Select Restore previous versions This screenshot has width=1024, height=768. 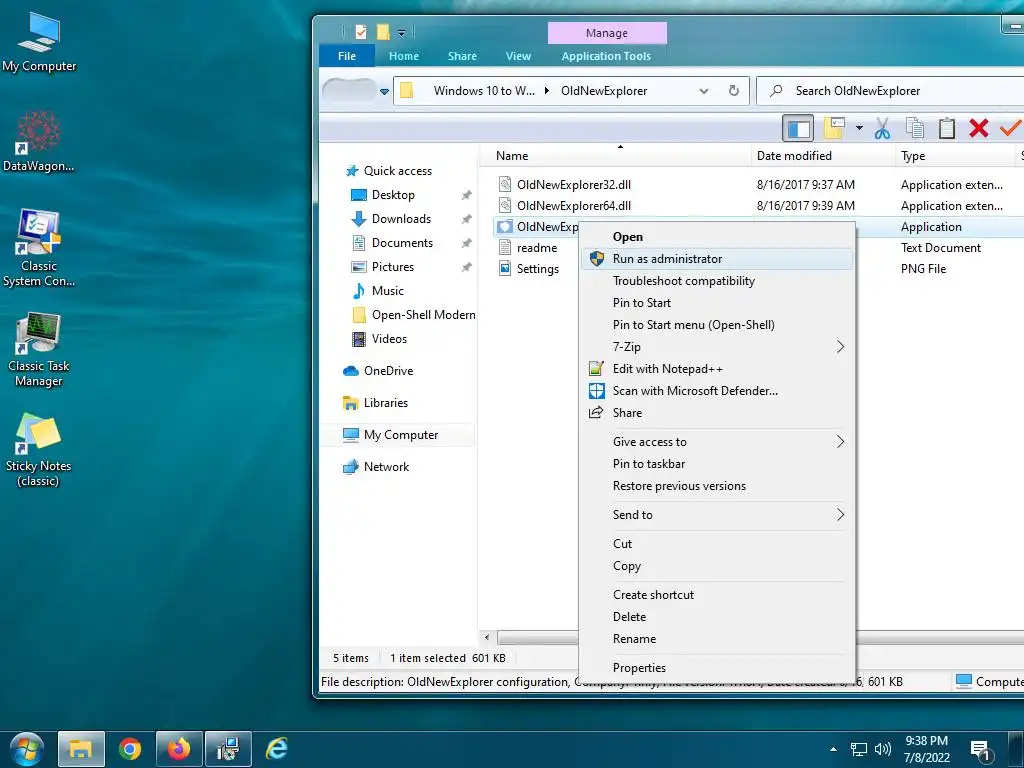point(716,487)
